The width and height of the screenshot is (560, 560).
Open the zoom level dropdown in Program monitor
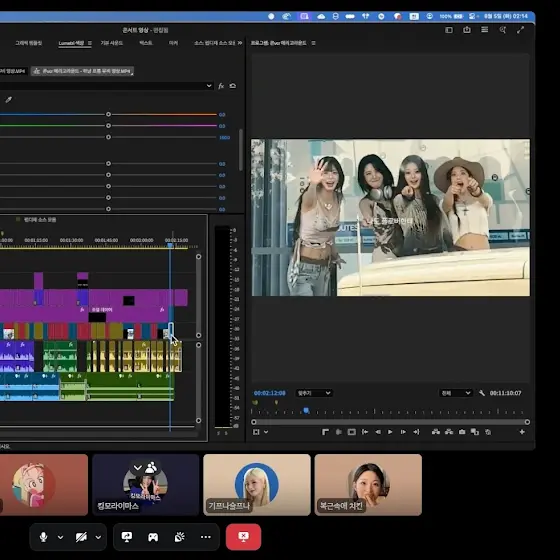(314, 393)
